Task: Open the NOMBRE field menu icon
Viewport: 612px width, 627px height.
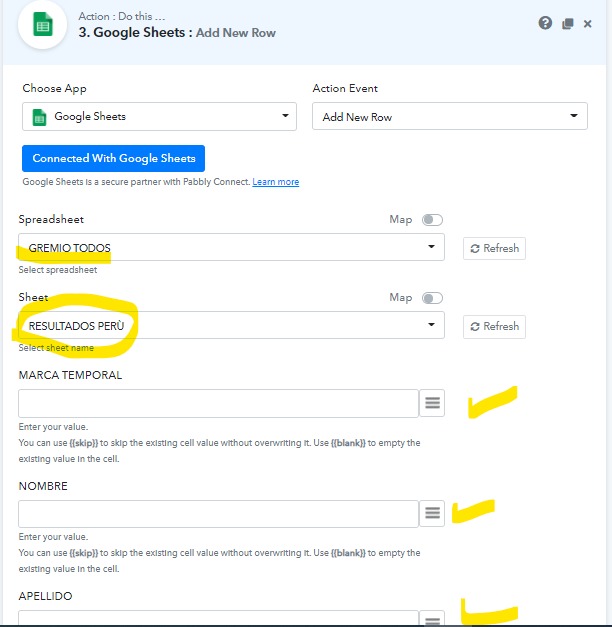Action: tap(432, 513)
